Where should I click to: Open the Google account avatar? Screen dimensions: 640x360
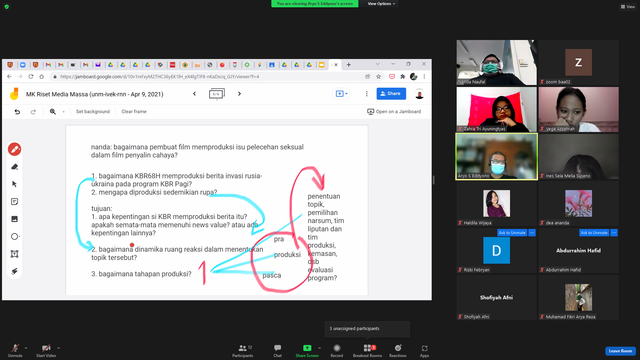419,94
